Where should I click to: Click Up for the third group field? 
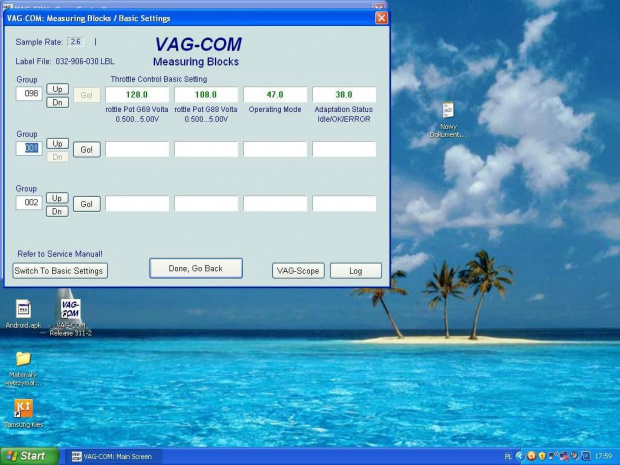click(x=57, y=198)
